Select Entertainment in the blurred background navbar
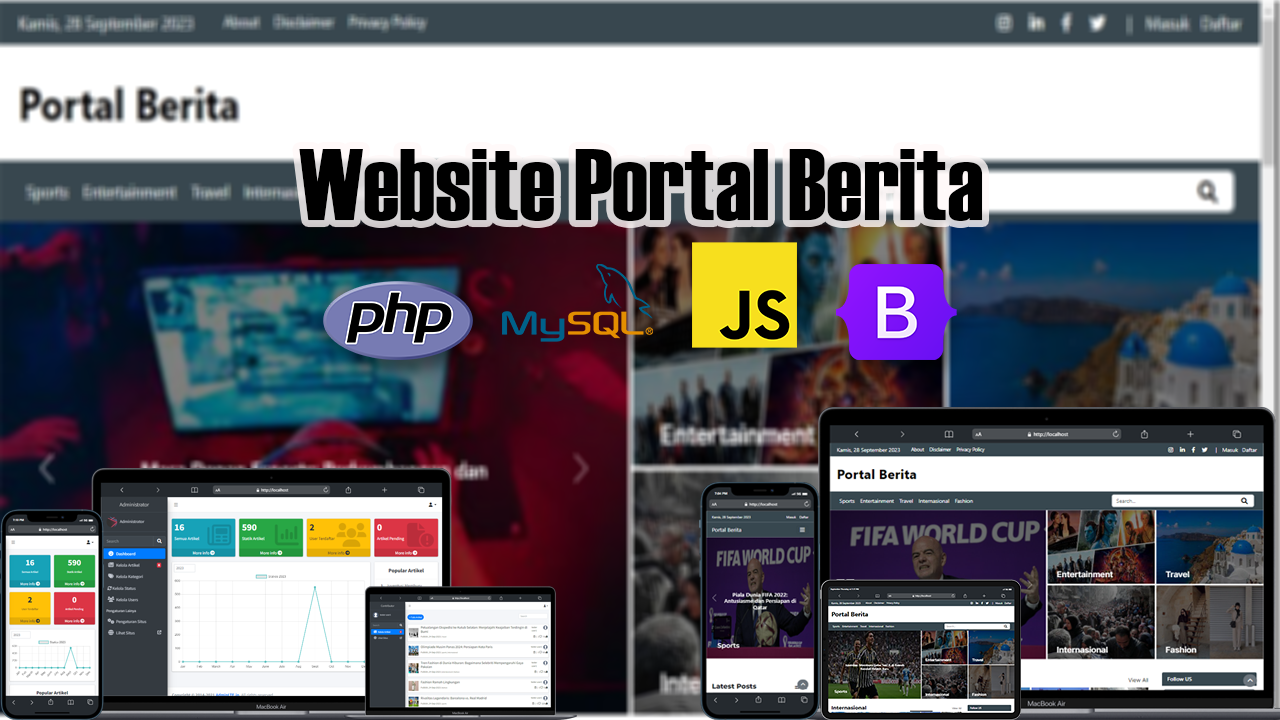This screenshot has height=720, width=1280. pyautogui.click(x=129, y=192)
